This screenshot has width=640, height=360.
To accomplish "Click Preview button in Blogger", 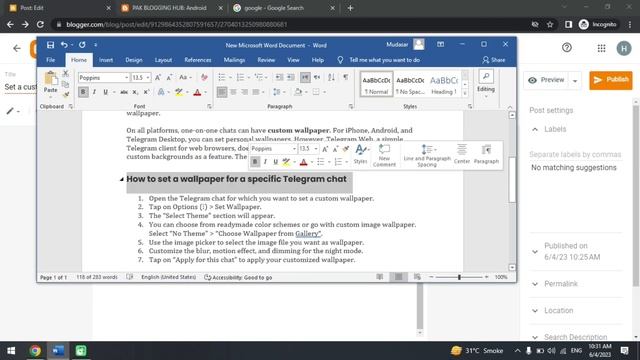I will coord(547,80).
